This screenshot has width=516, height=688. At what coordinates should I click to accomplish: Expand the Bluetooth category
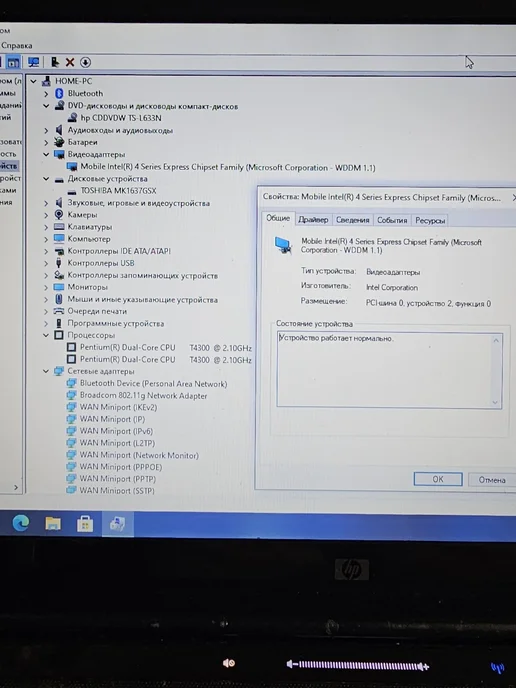pyautogui.click(x=46, y=94)
